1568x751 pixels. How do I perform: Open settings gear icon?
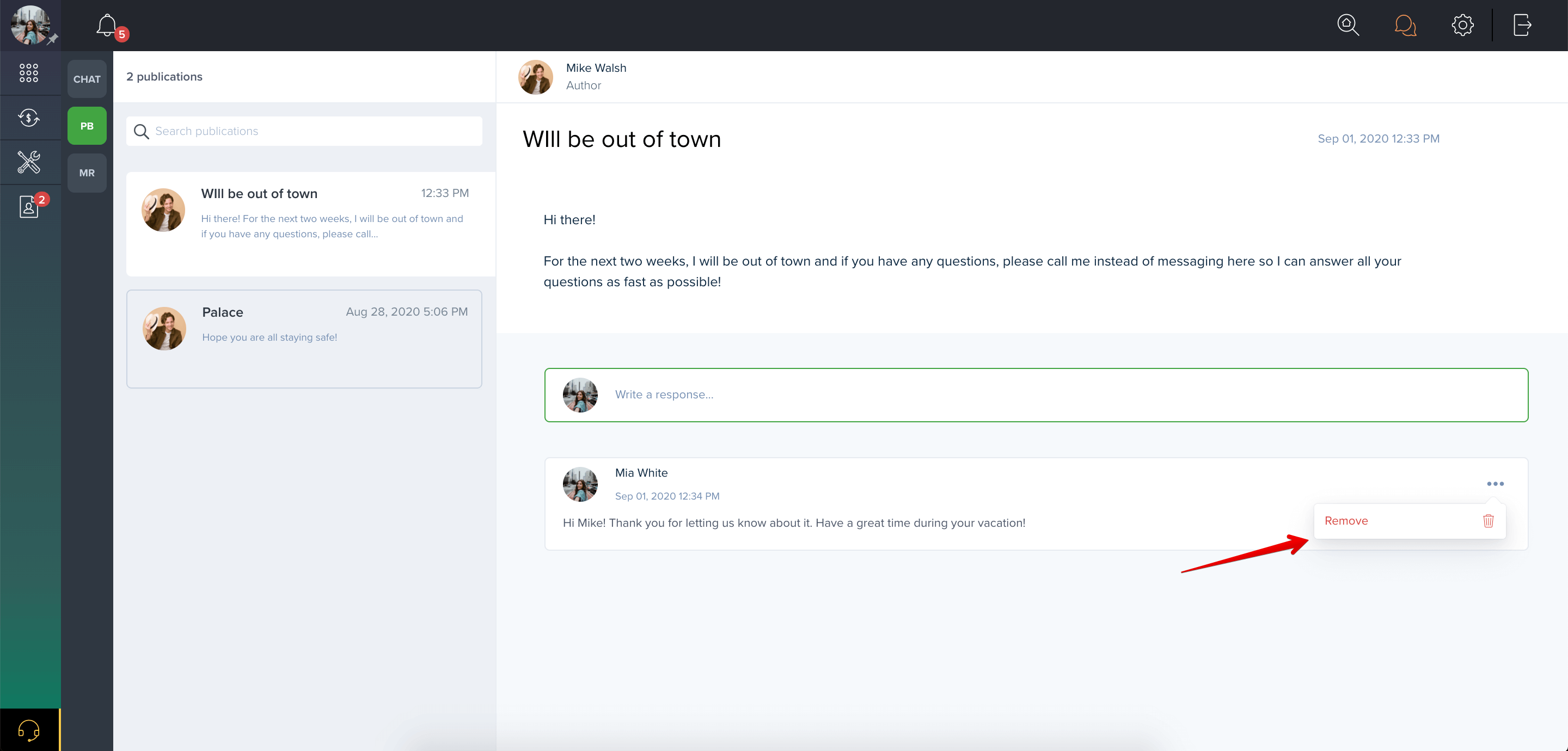pos(1462,25)
